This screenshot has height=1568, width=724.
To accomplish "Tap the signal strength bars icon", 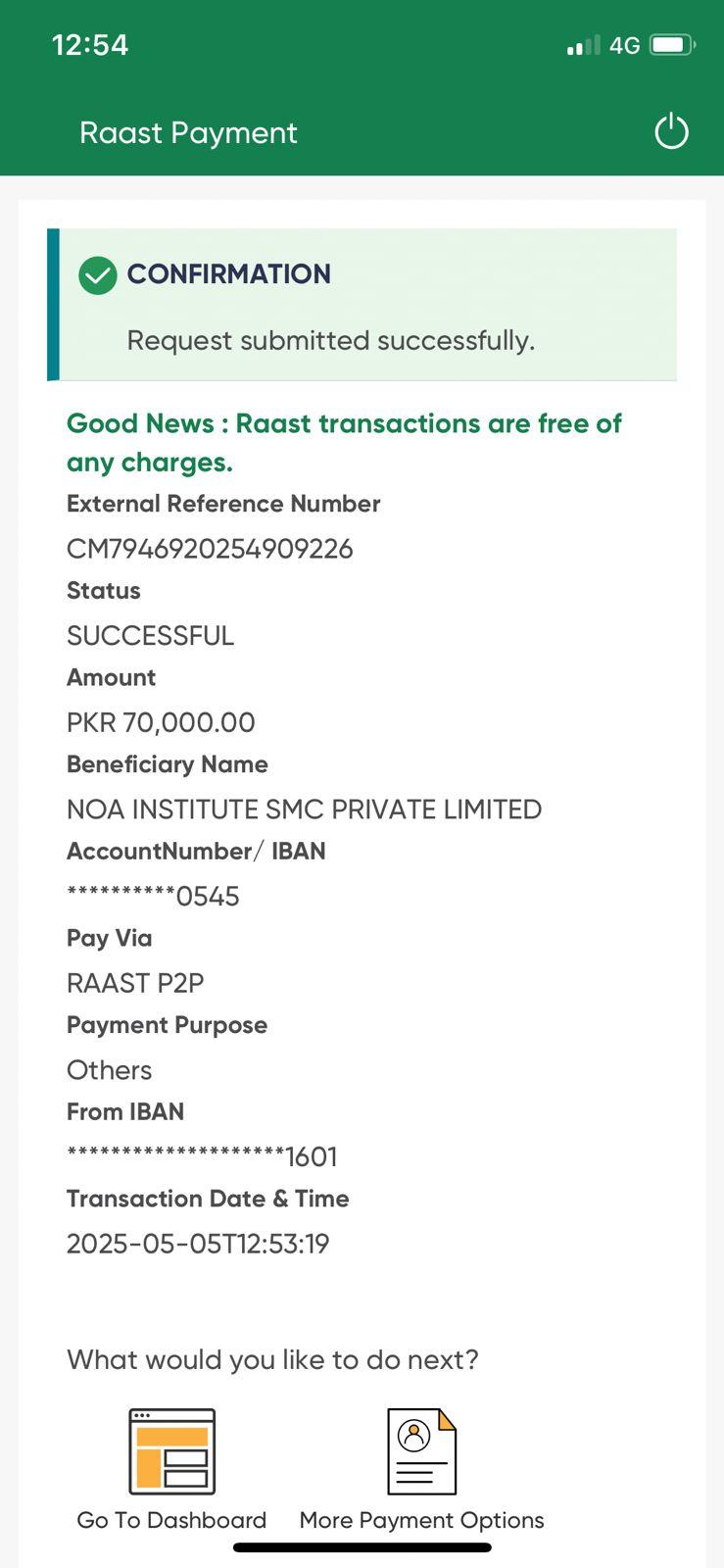I will click(583, 45).
